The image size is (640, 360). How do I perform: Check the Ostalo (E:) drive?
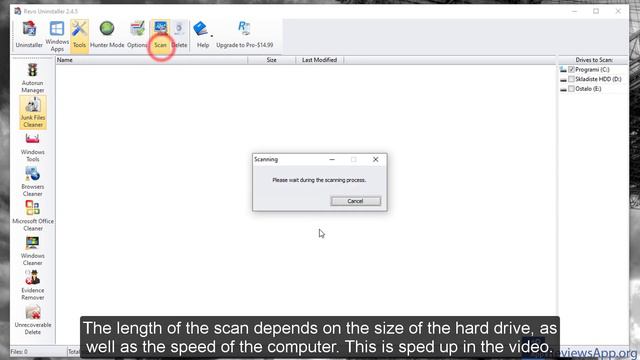(x=571, y=89)
